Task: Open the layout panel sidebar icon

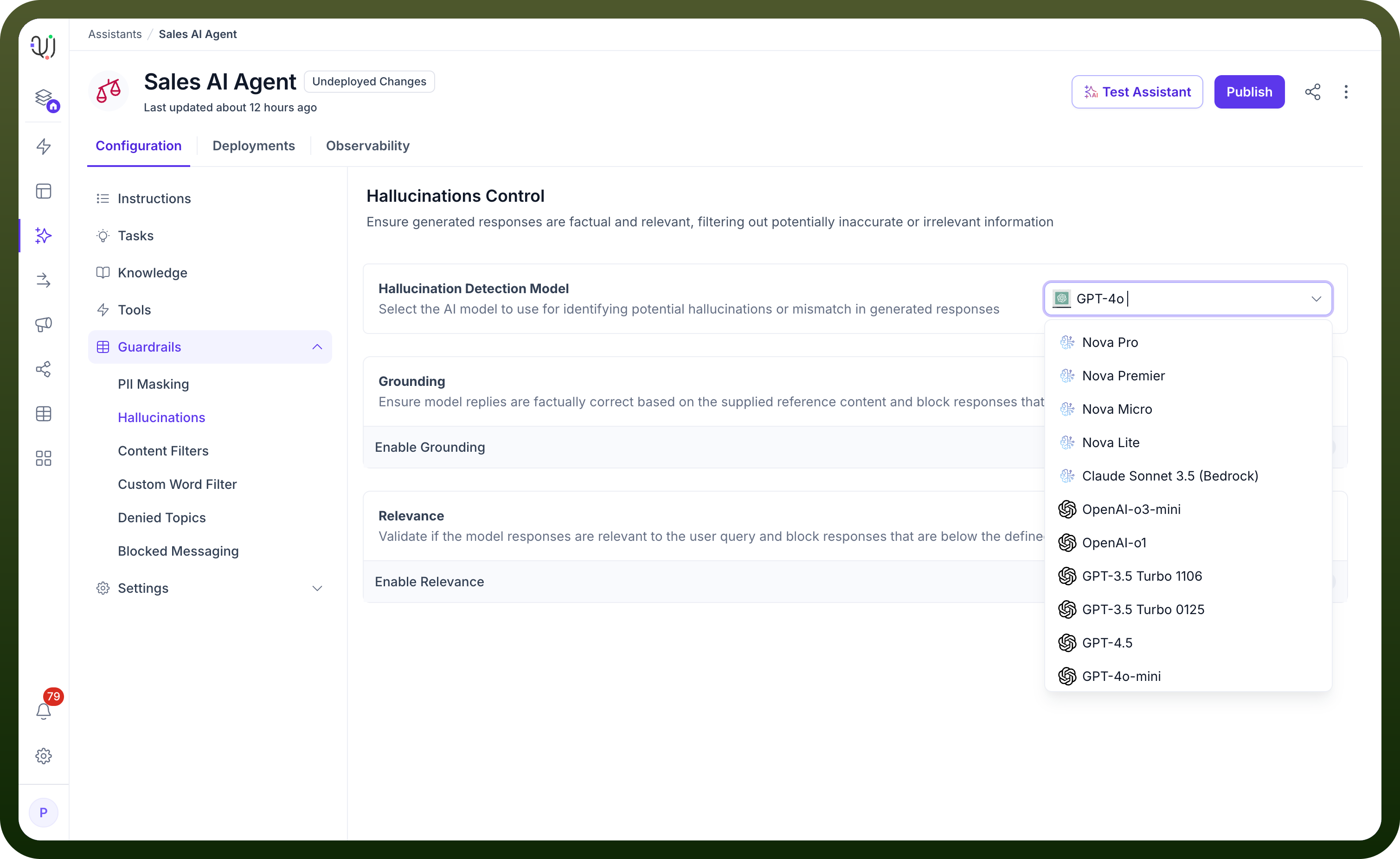Action: (x=44, y=191)
